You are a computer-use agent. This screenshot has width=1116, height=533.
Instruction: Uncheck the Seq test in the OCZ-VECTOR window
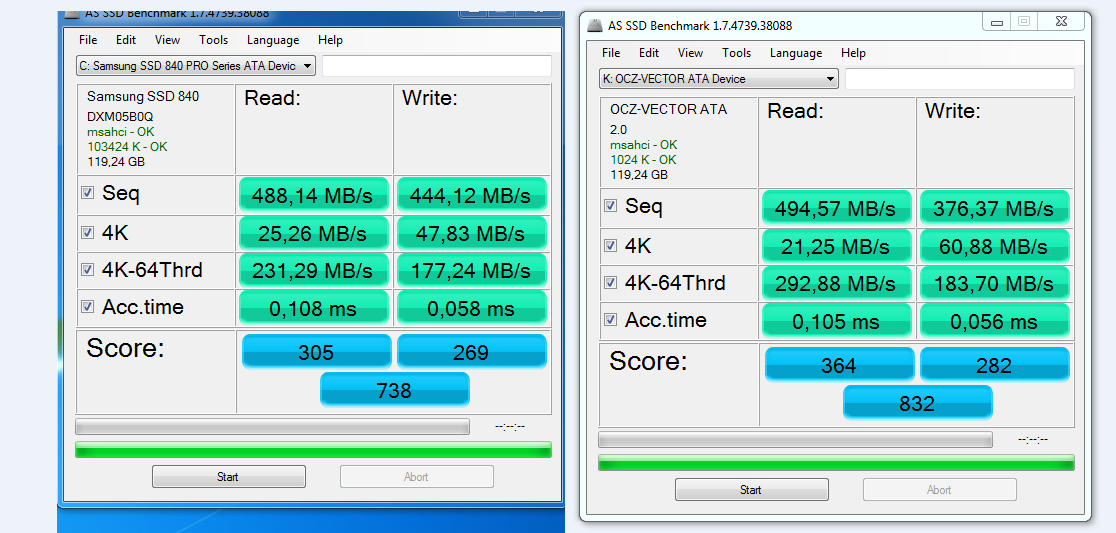point(611,206)
